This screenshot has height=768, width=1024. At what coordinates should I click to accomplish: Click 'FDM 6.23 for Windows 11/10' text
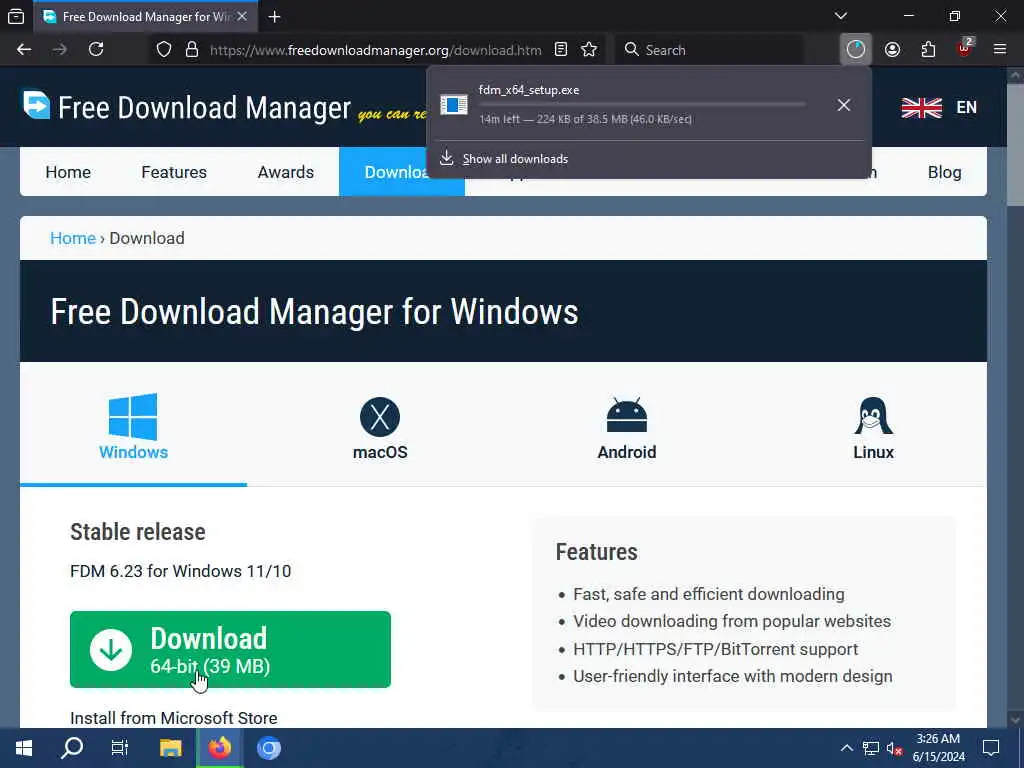[180, 571]
